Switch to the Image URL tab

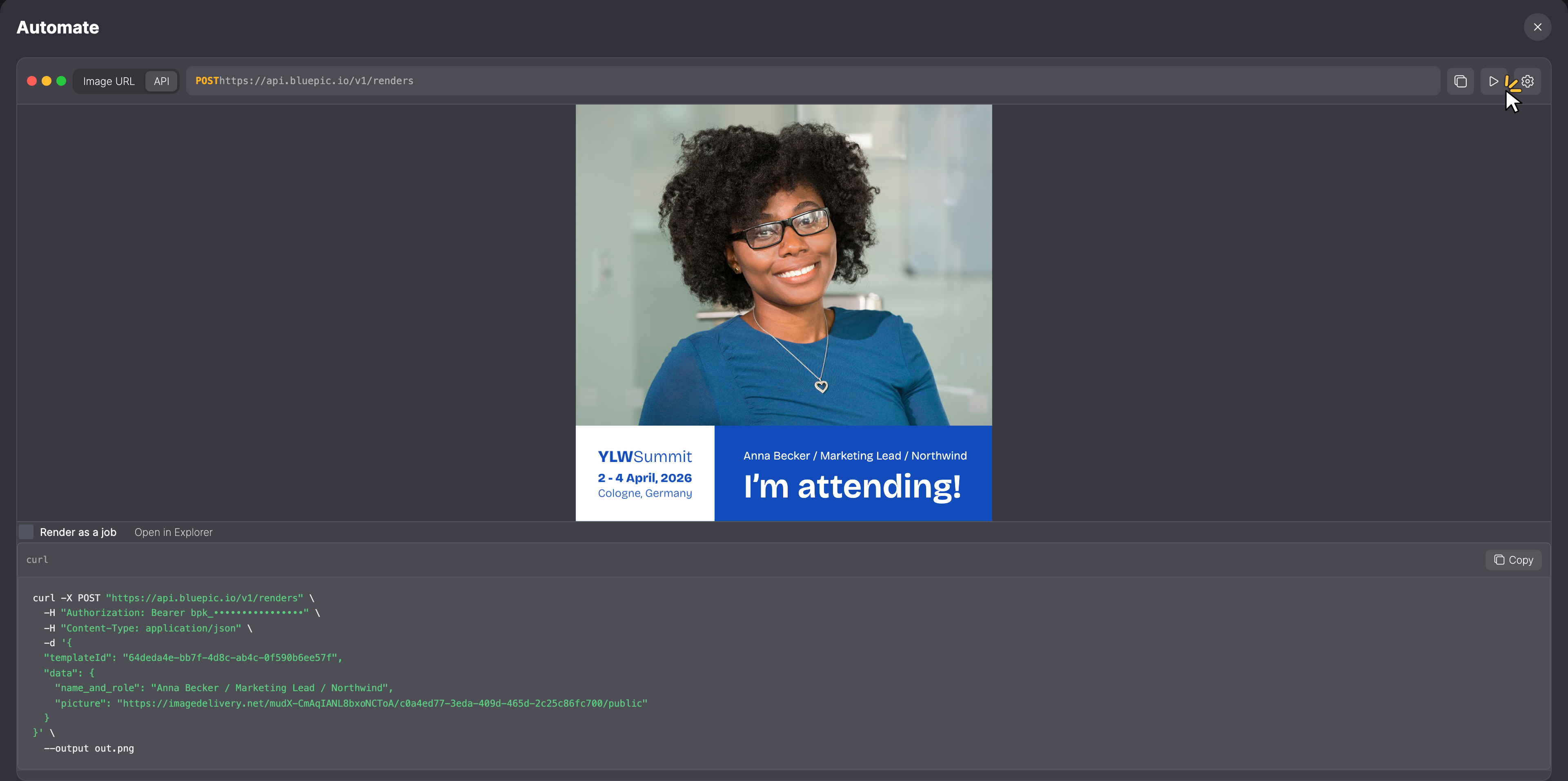click(108, 81)
